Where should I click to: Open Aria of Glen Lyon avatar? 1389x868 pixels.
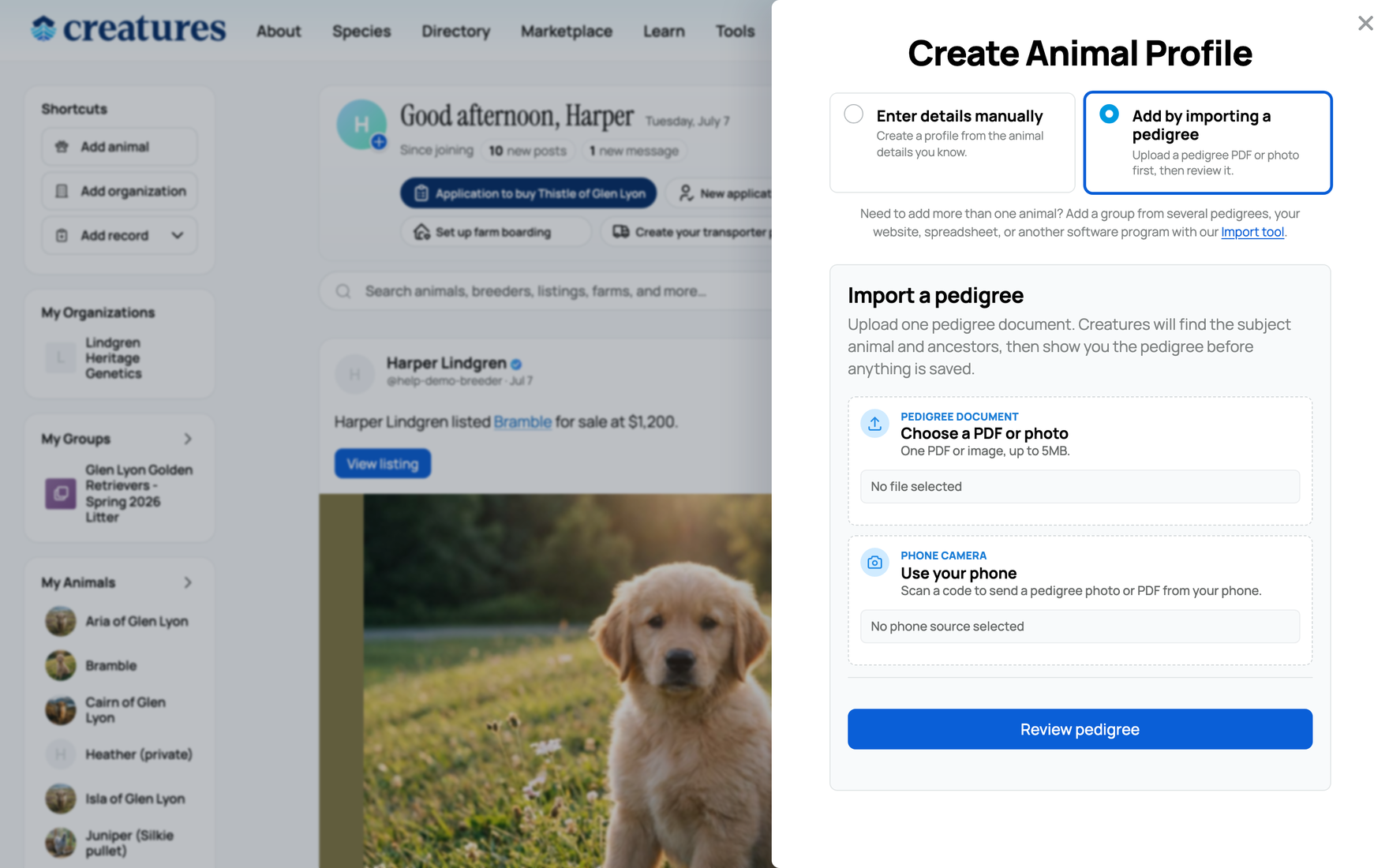(61, 622)
